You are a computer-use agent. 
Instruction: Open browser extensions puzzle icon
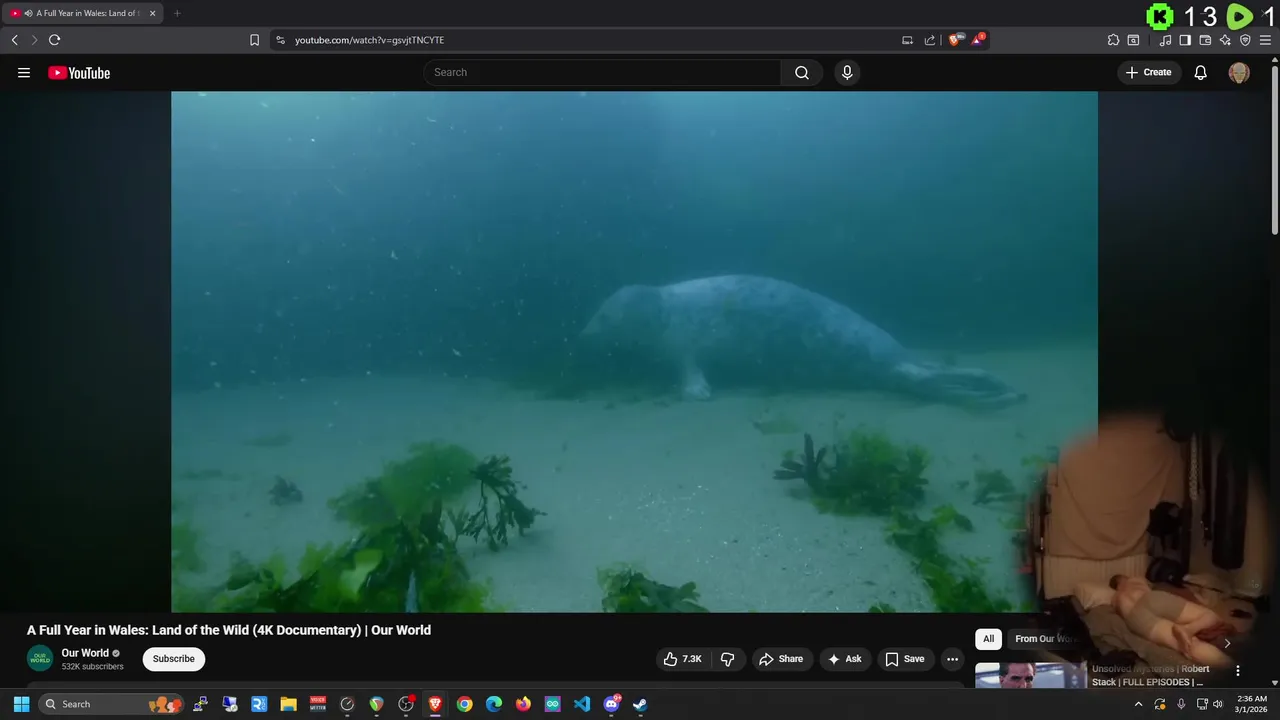1113,40
